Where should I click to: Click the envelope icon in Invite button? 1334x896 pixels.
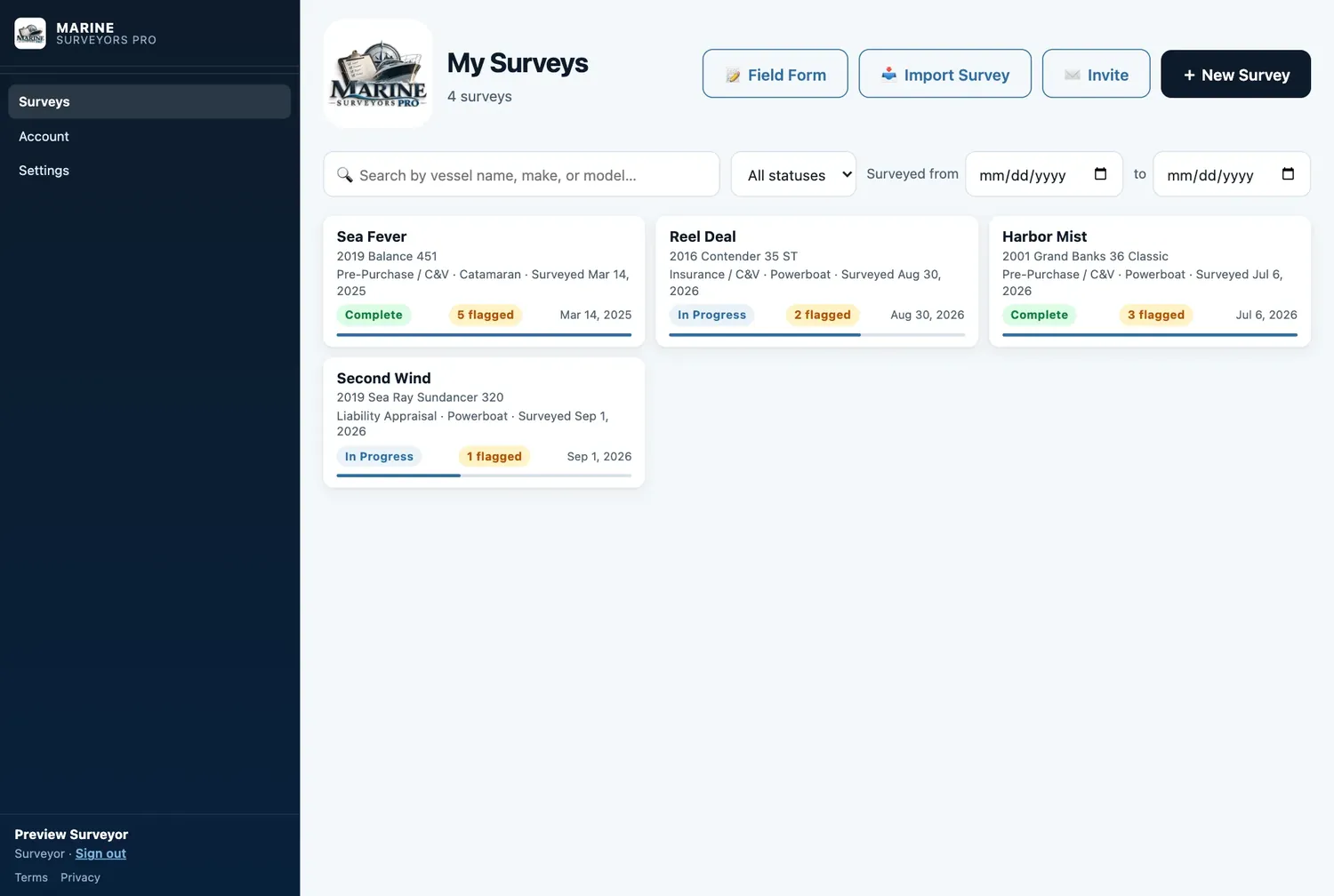(1073, 76)
